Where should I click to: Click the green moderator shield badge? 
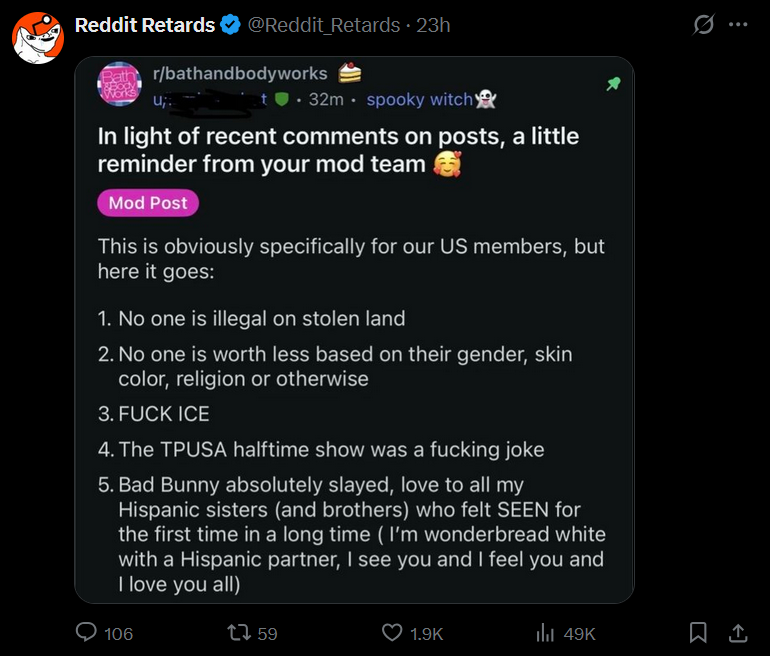tap(281, 99)
